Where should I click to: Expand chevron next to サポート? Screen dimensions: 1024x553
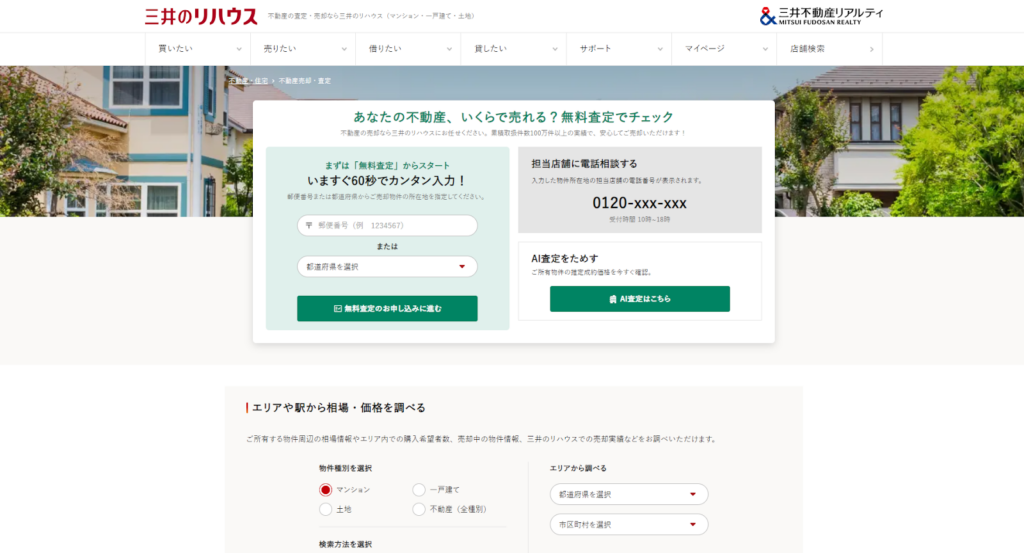pyautogui.click(x=660, y=50)
